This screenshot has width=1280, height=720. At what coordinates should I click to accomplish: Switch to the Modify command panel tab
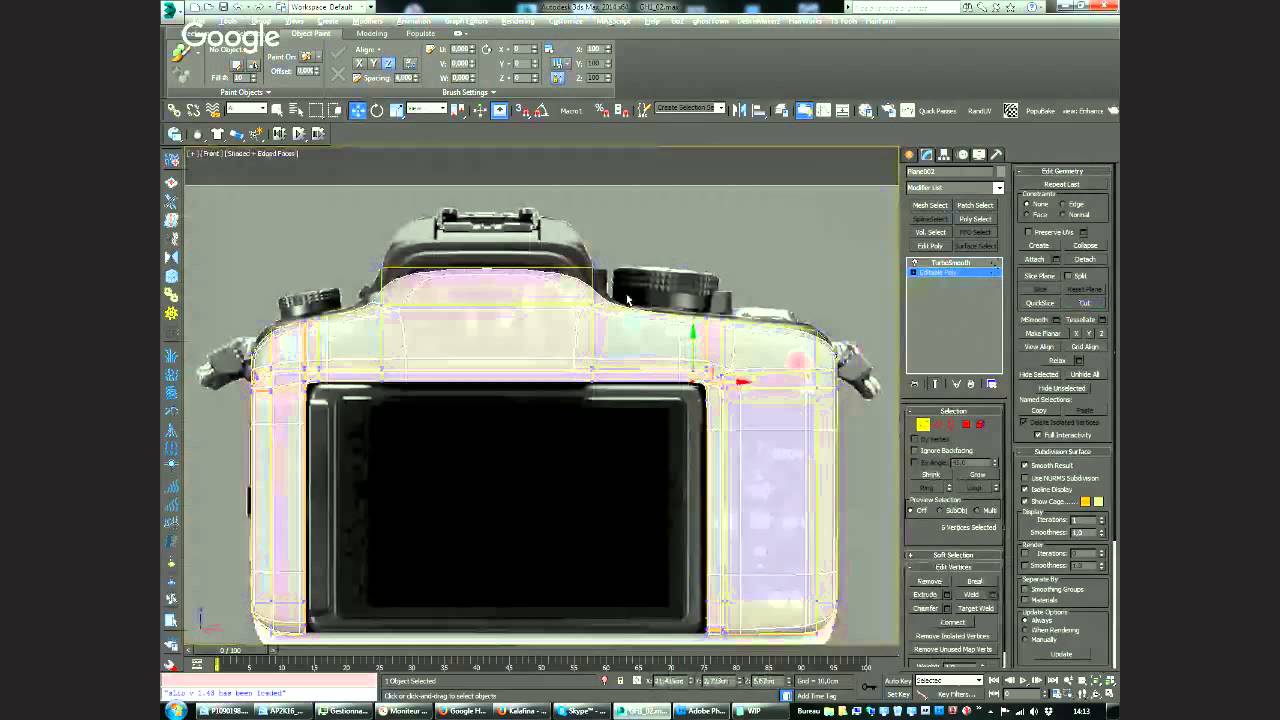[927, 155]
